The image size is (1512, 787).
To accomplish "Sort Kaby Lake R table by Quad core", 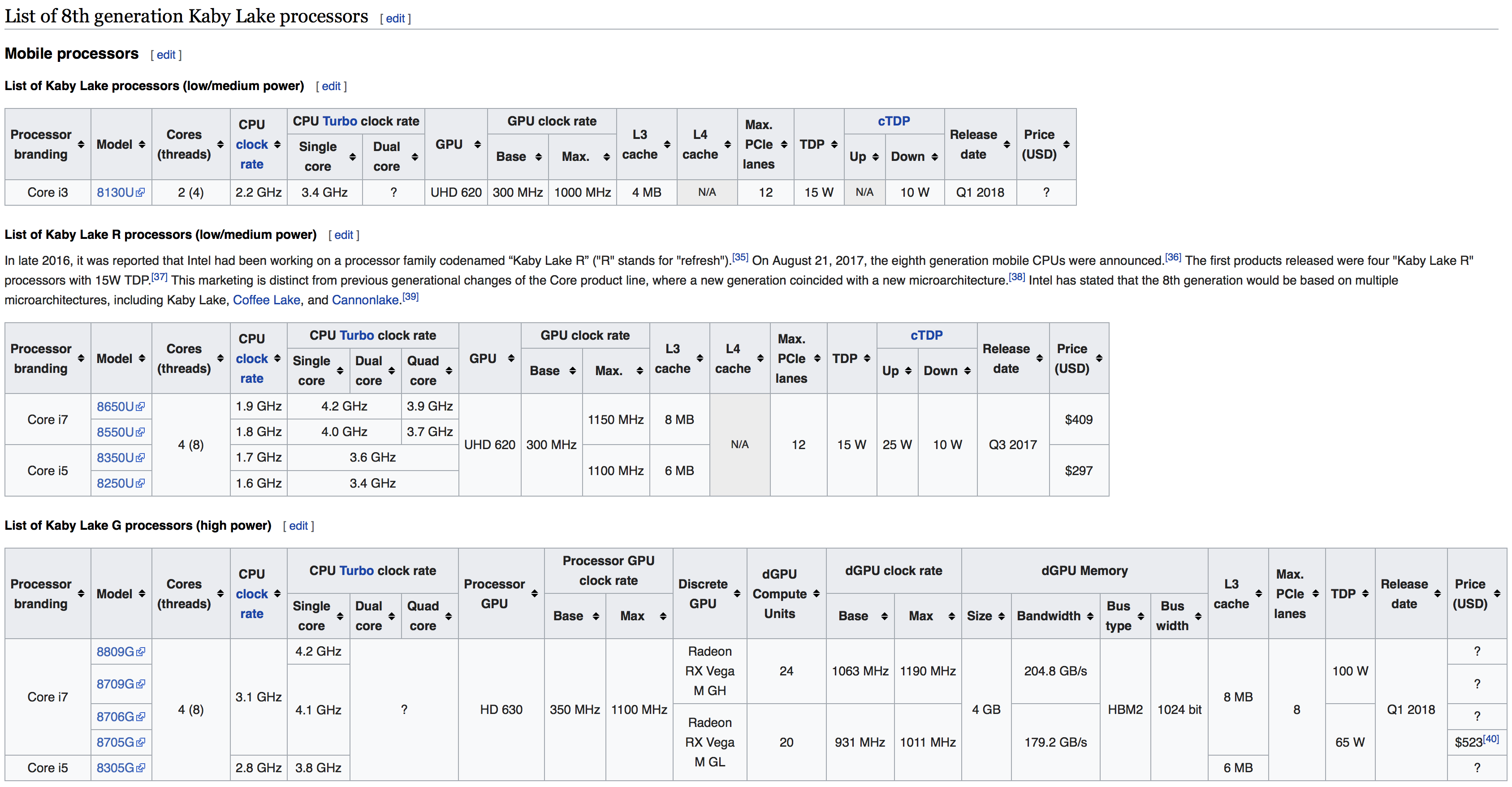I will (x=449, y=371).
